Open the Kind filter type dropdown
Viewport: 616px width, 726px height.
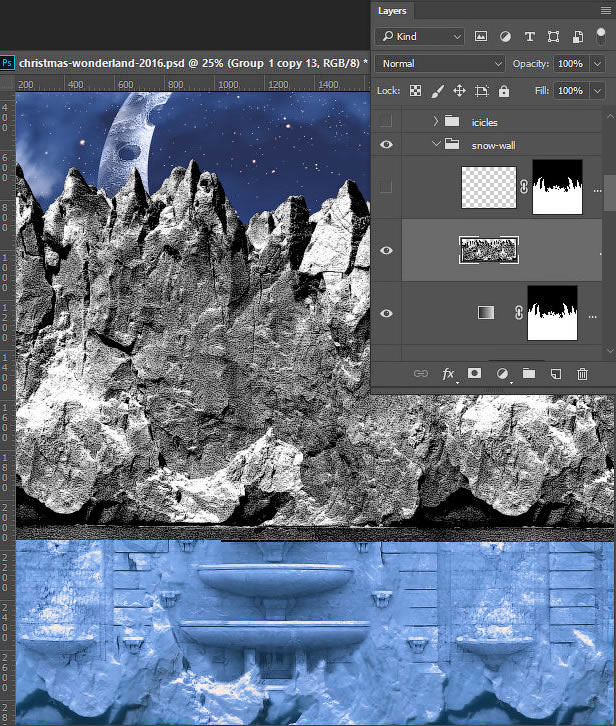tap(420, 36)
